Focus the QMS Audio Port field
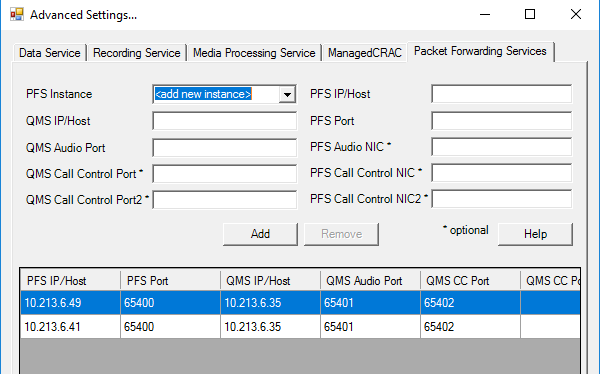Viewport: 600px width, 374px height. click(225, 148)
